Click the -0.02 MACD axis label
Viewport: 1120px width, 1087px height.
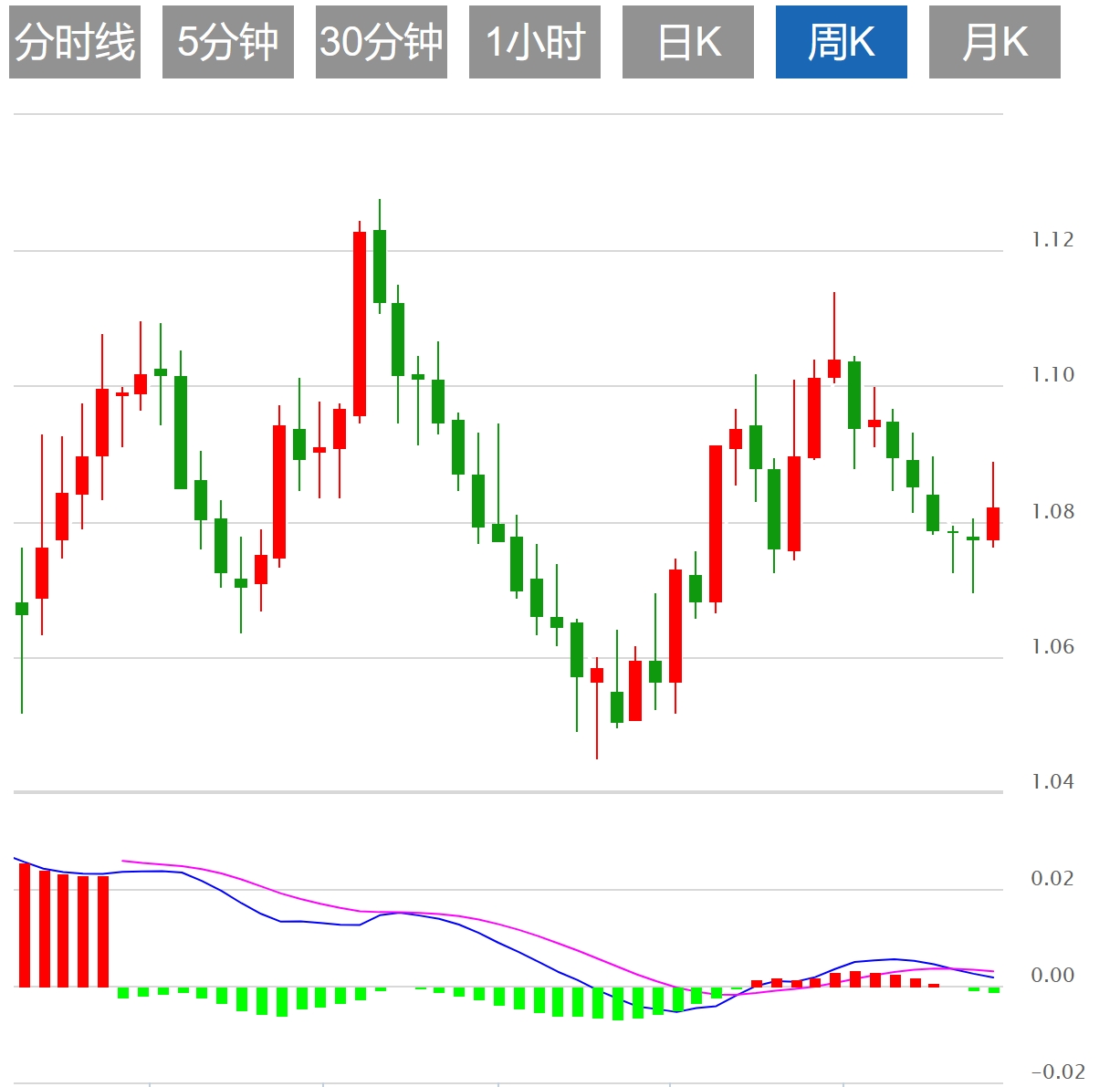(x=1058, y=1072)
